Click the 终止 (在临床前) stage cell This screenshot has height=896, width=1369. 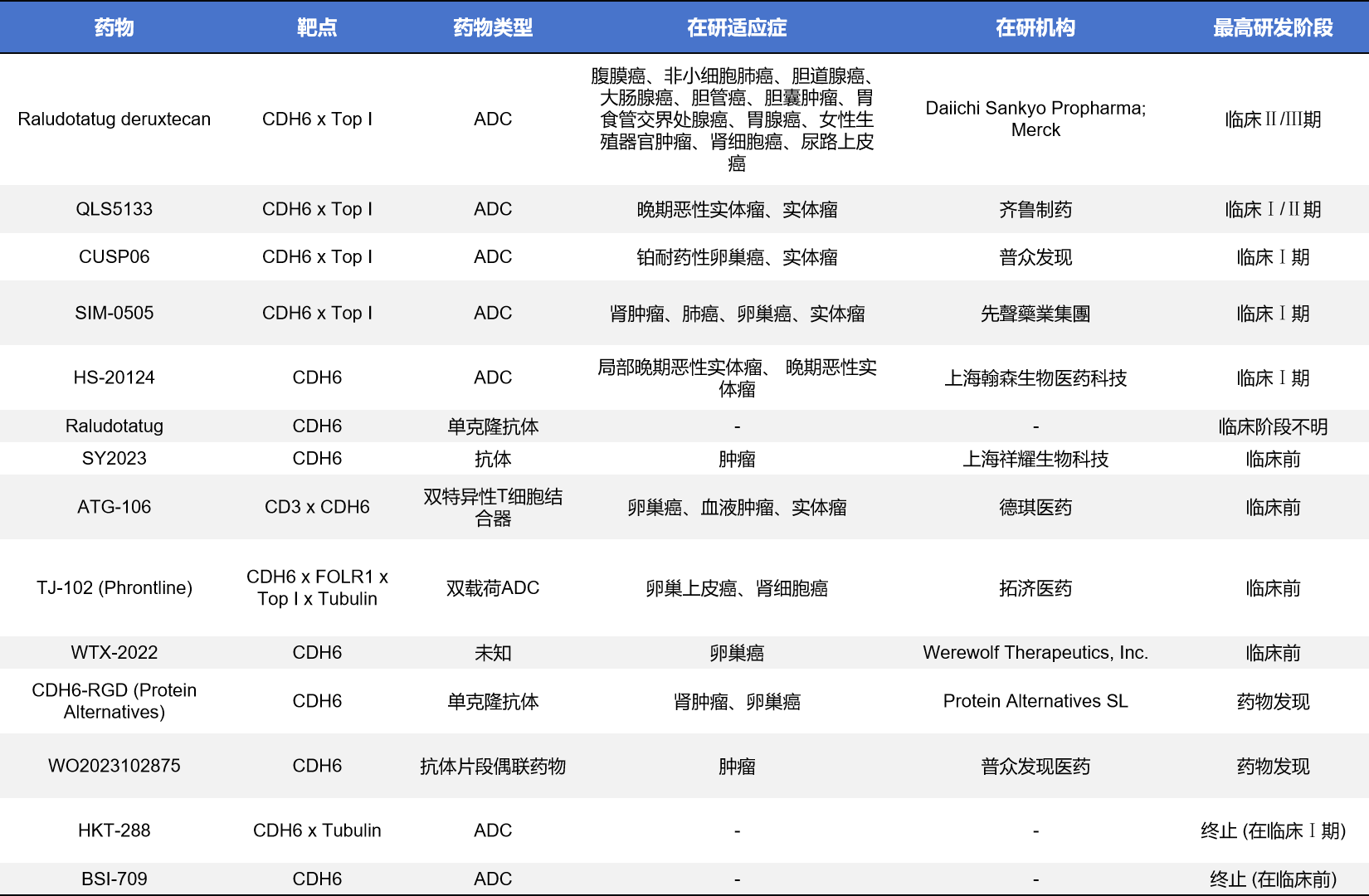pyautogui.click(x=1273, y=879)
